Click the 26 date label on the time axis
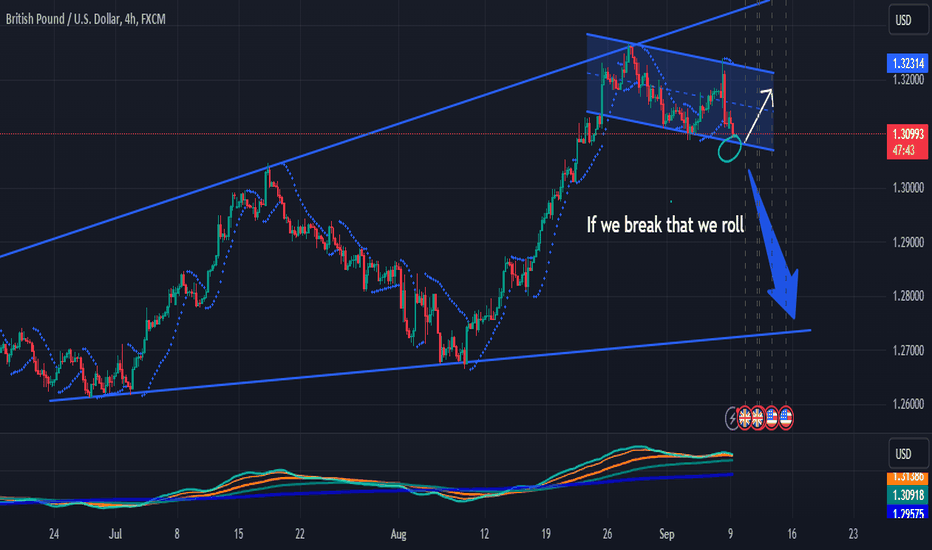Image resolution: width=932 pixels, height=550 pixels. tap(607, 534)
